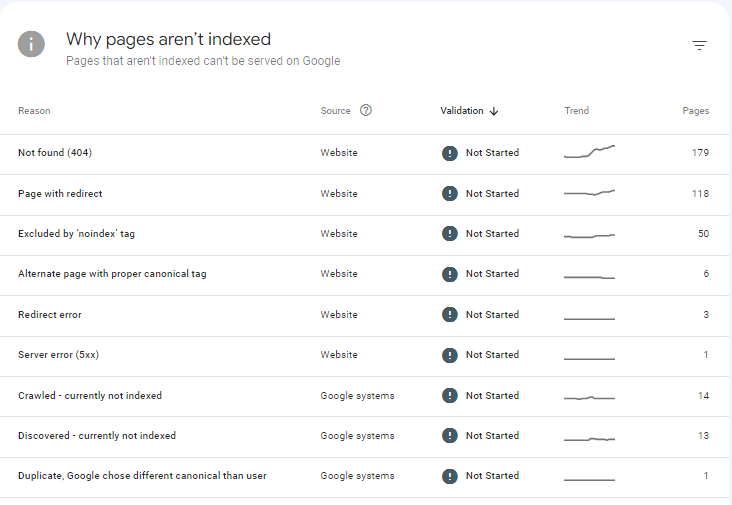Click the Server error (5xx) status icon
Screen dimensions: 732x505
coord(450,355)
